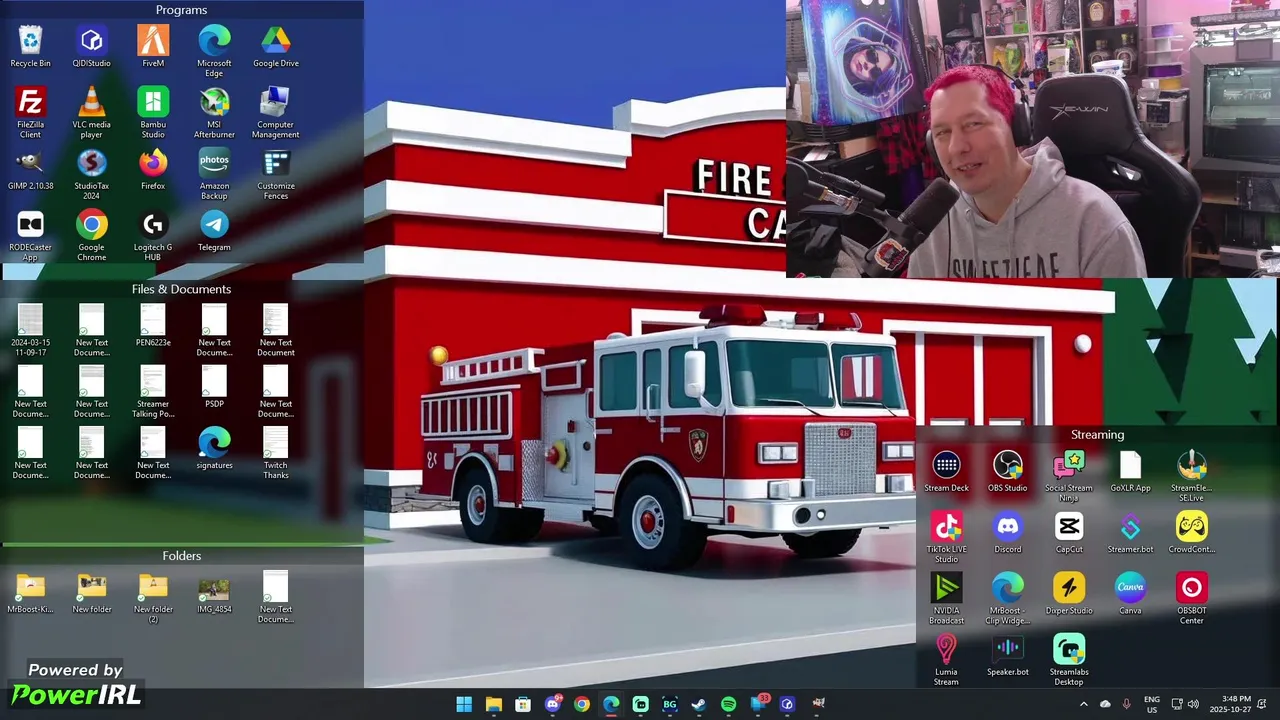Switch to Chrome on the taskbar
The height and width of the screenshot is (720, 1280).
pyautogui.click(x=582, y=704)
